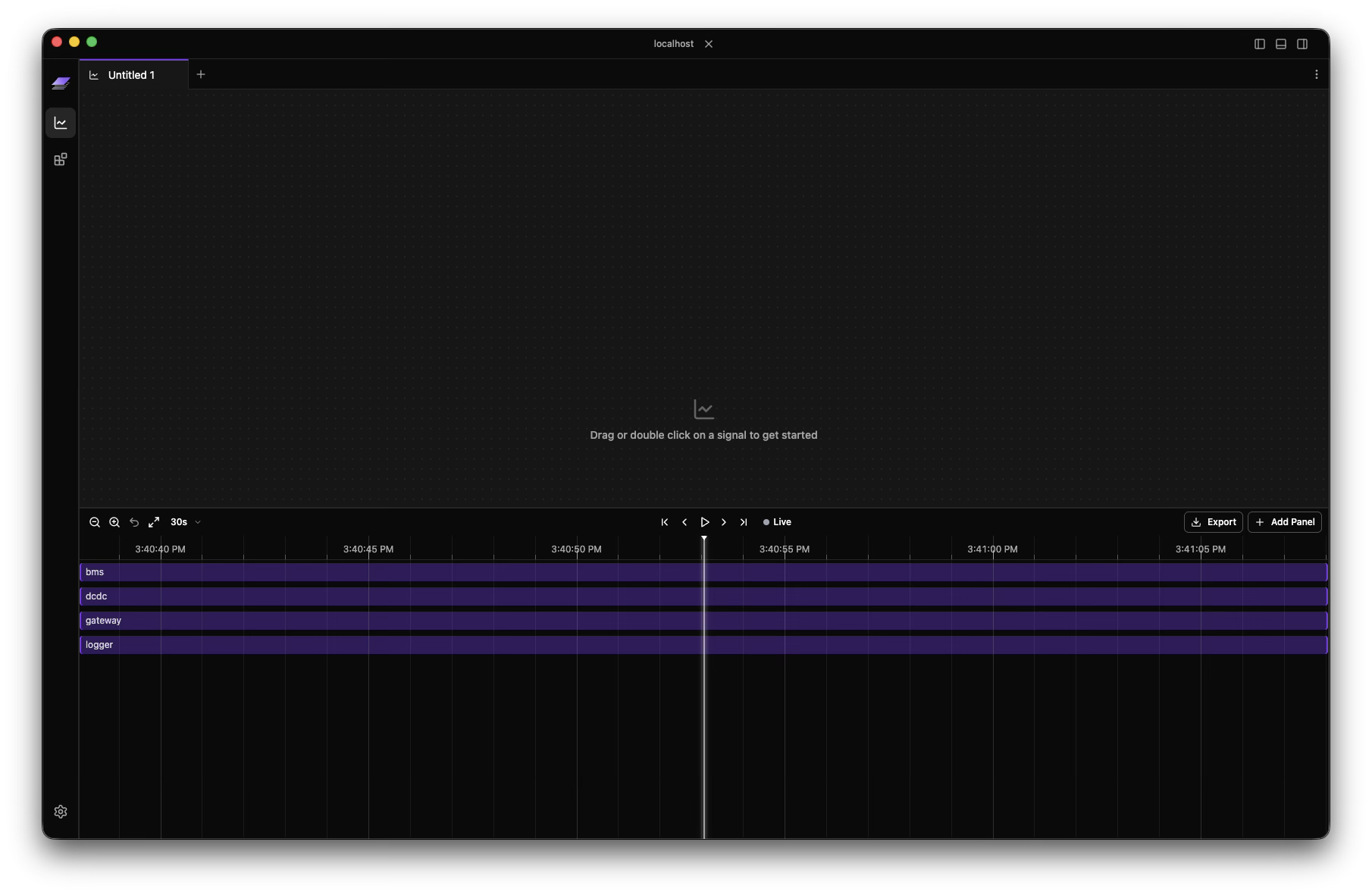1372x895 pixels.
Task: Zoom in the timeline
Action: [114, 522]
